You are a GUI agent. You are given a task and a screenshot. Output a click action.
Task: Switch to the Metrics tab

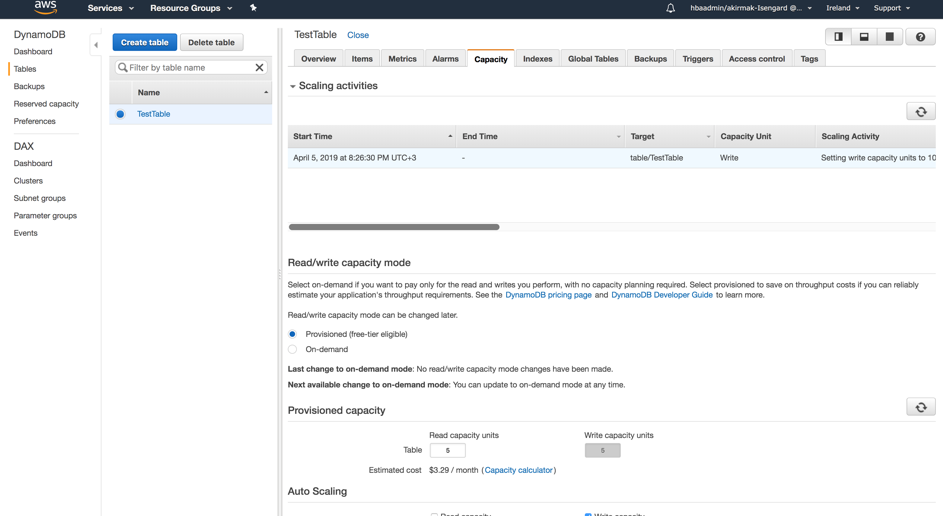click(402, 59)
